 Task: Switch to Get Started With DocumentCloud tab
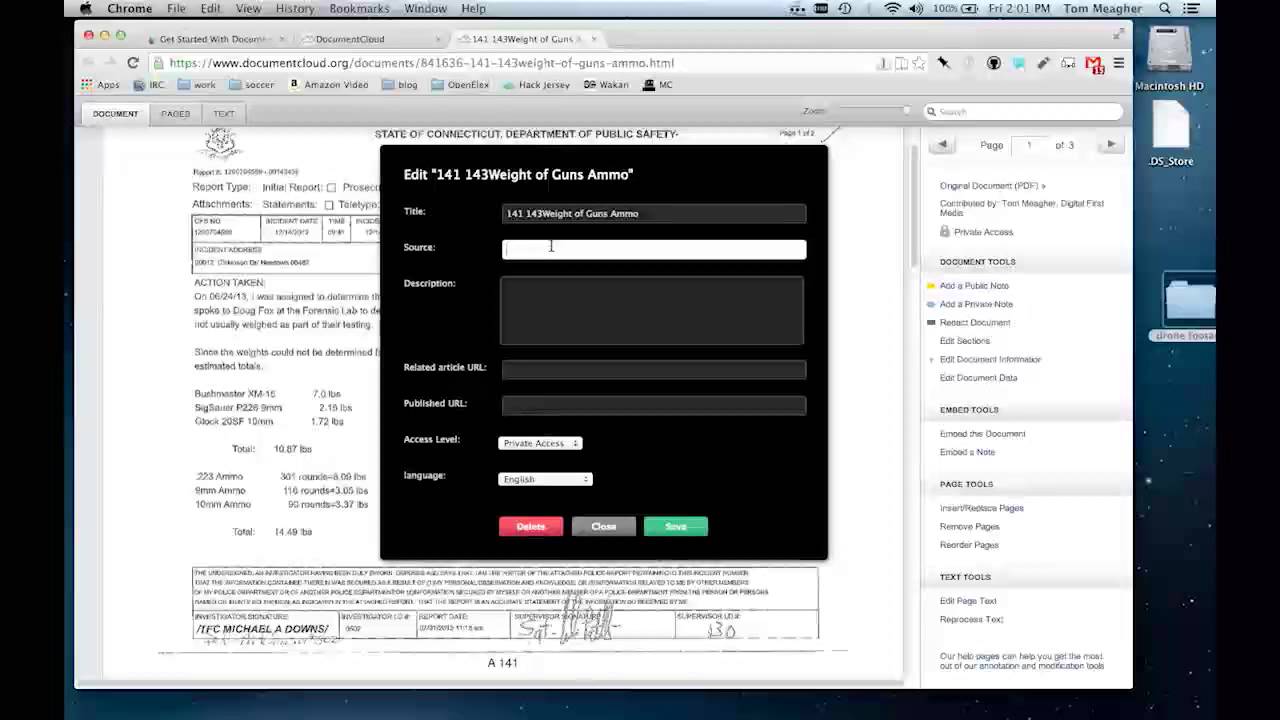coord(215,39)
